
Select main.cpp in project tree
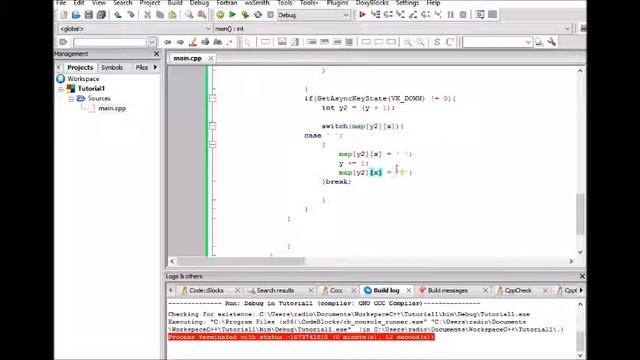click(x=112, y=109)
